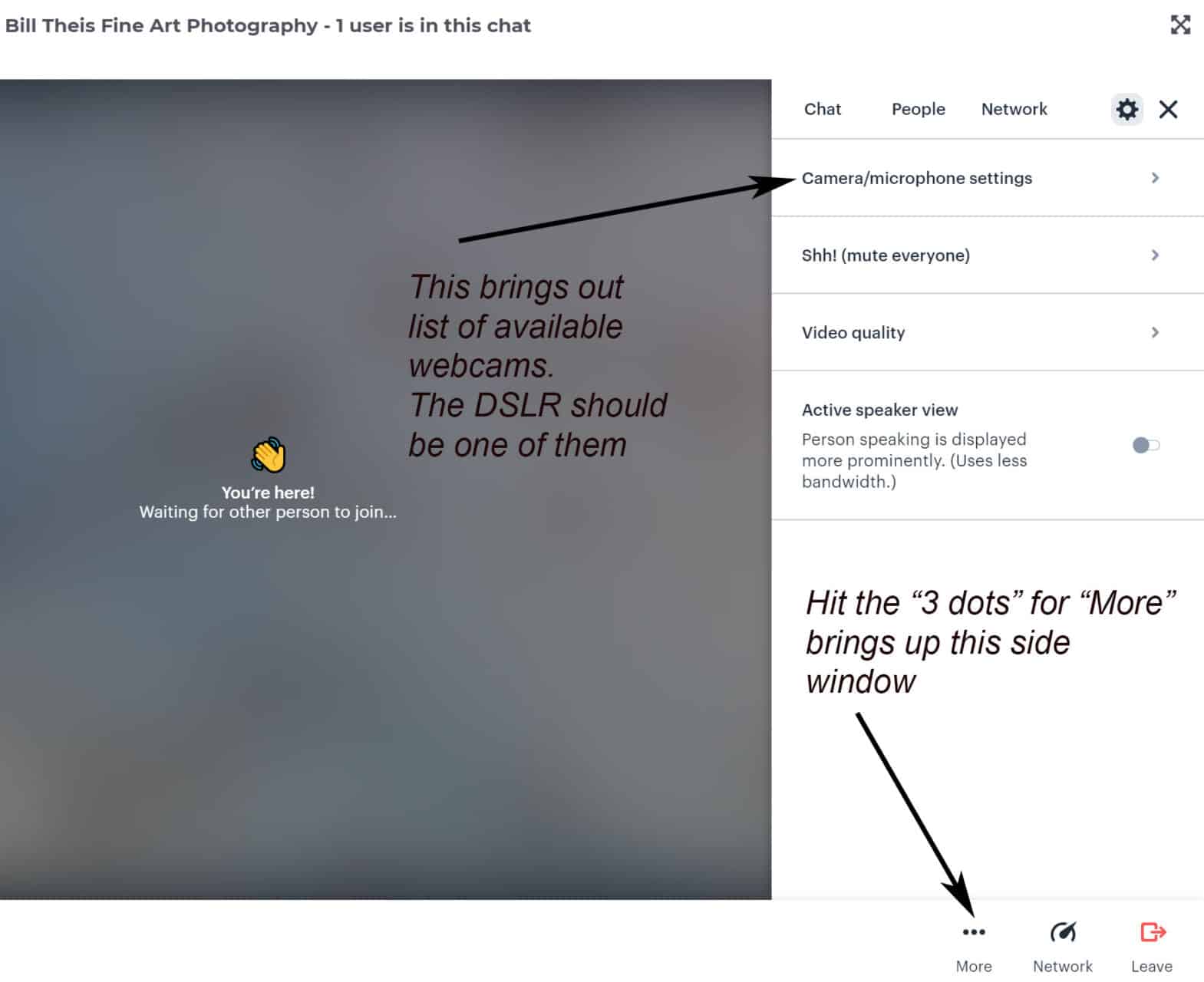The width and height of the screenshot is (1204, 982).
Task: Toggle Active speaker view switch
Action: 1146,445
